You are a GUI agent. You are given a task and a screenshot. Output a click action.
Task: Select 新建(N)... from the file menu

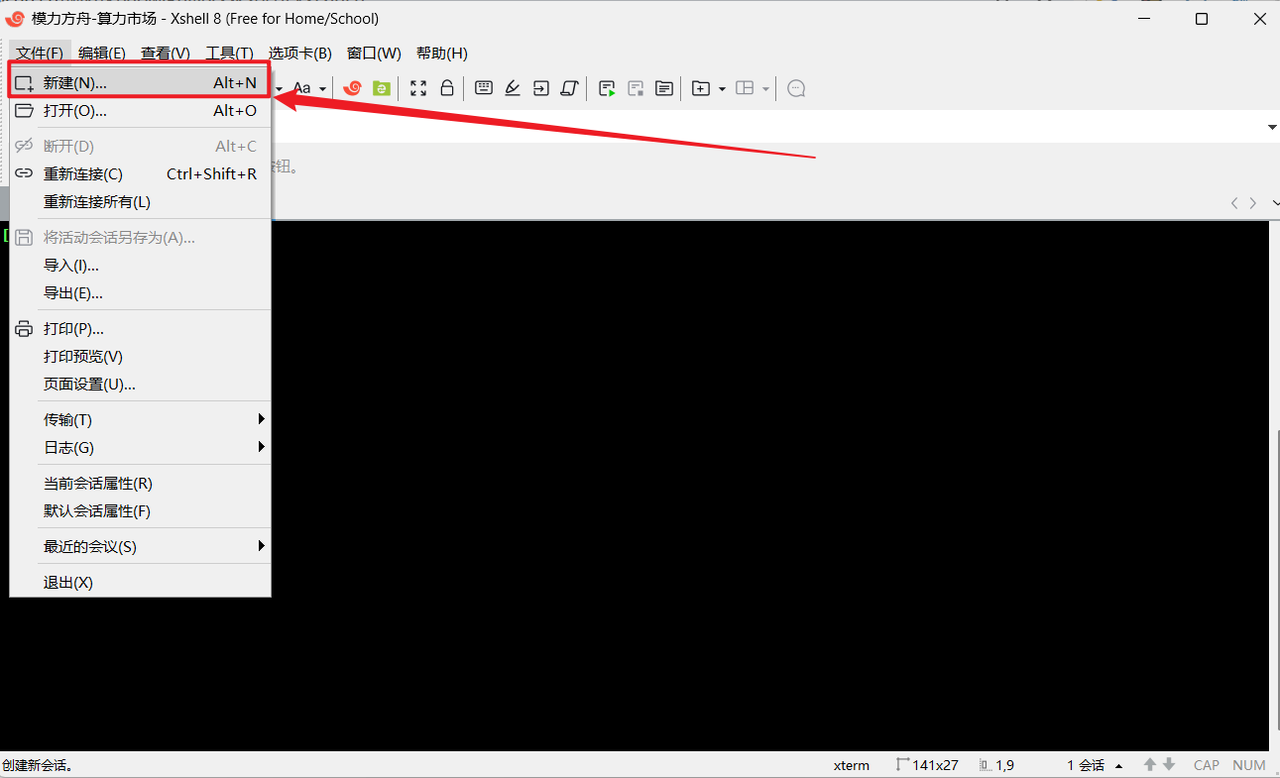pyautogui.click(x=140, y=83)
